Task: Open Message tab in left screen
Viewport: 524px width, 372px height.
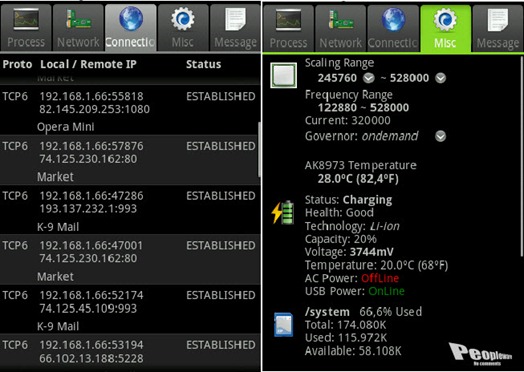Action: (x=235, y=28)
